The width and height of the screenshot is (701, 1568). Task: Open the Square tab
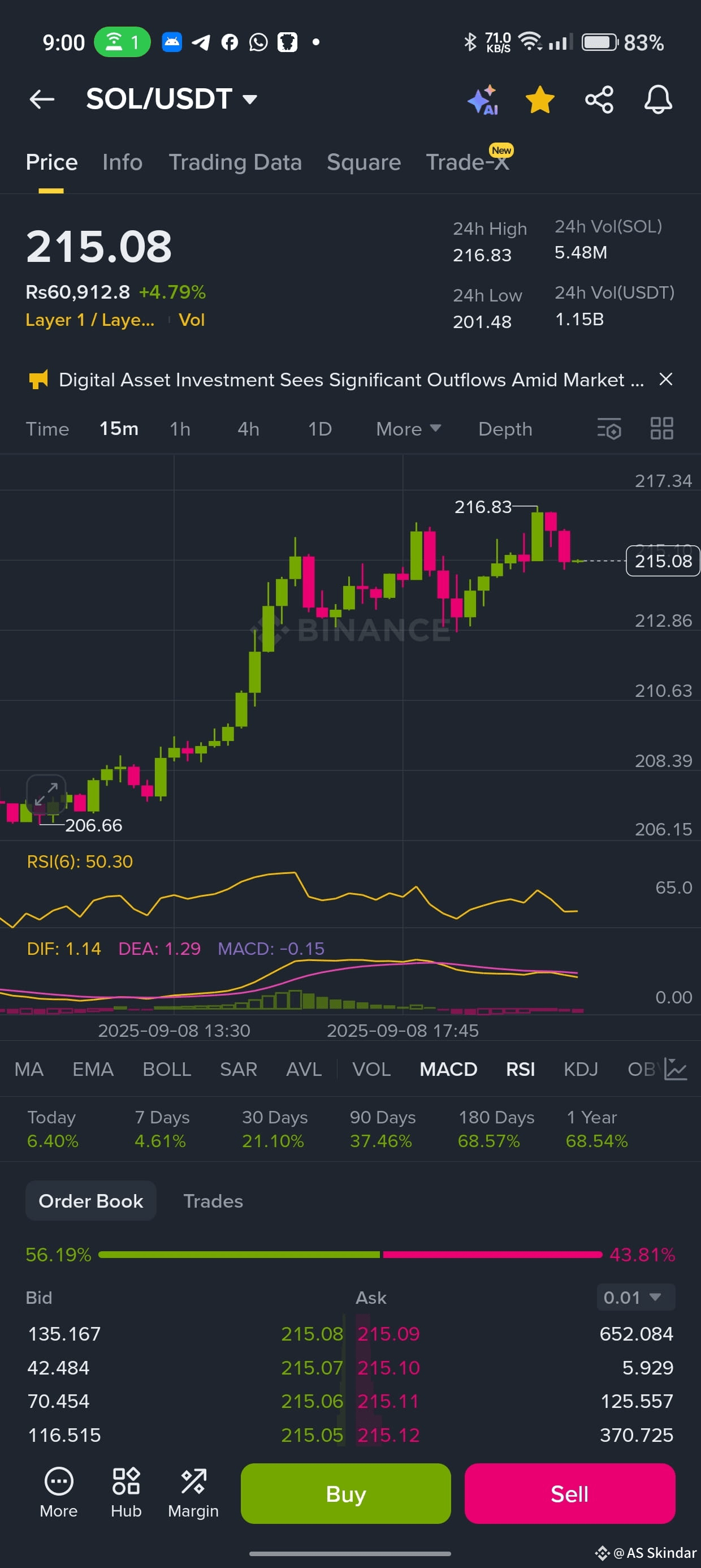(364, 162)
